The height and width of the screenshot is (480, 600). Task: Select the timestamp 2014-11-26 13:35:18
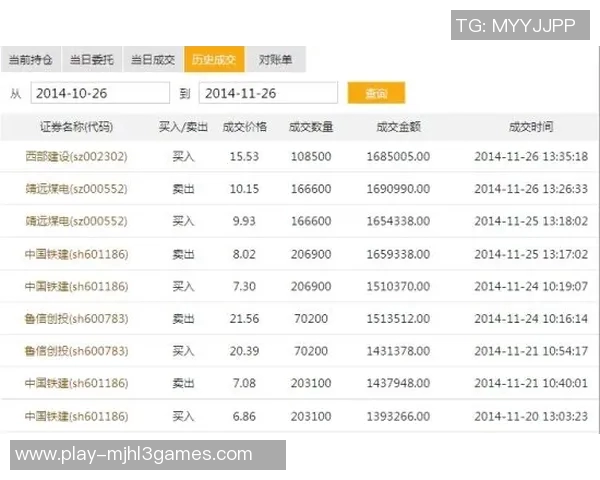click(531, 157)
